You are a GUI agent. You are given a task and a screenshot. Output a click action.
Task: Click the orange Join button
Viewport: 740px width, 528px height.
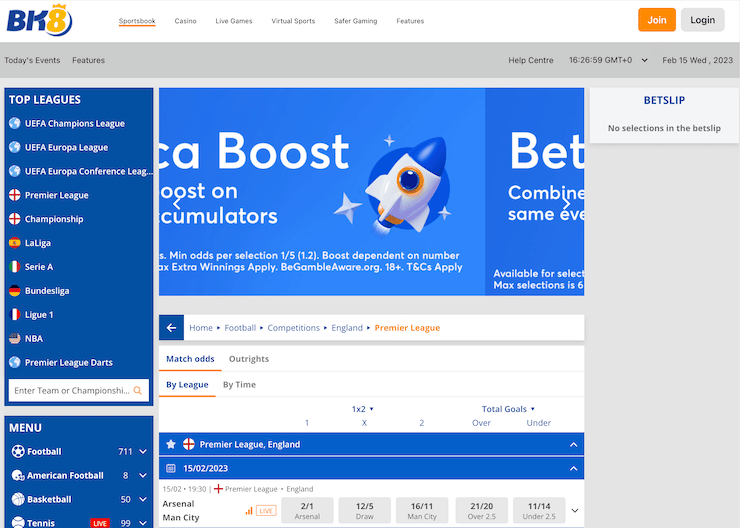pyautogui.click(x=657, y=20)
